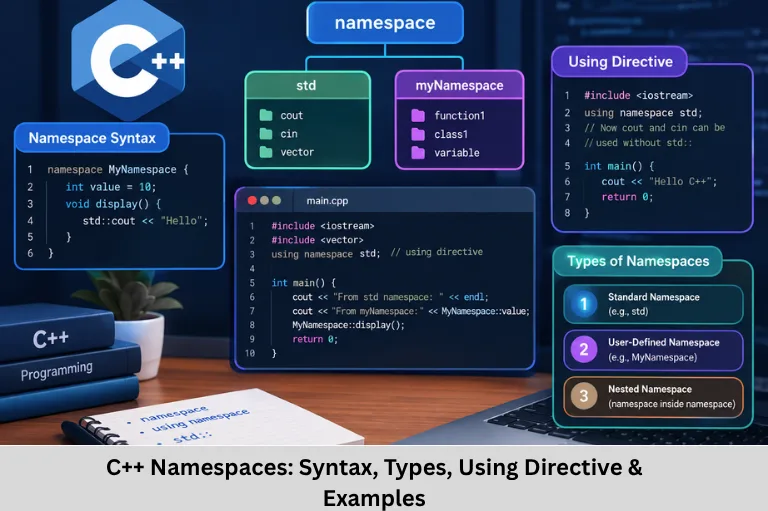The height and width of the screenshot is (511, 768).
Task: Click the top namespace node
Action: click(x=385, y=23)
